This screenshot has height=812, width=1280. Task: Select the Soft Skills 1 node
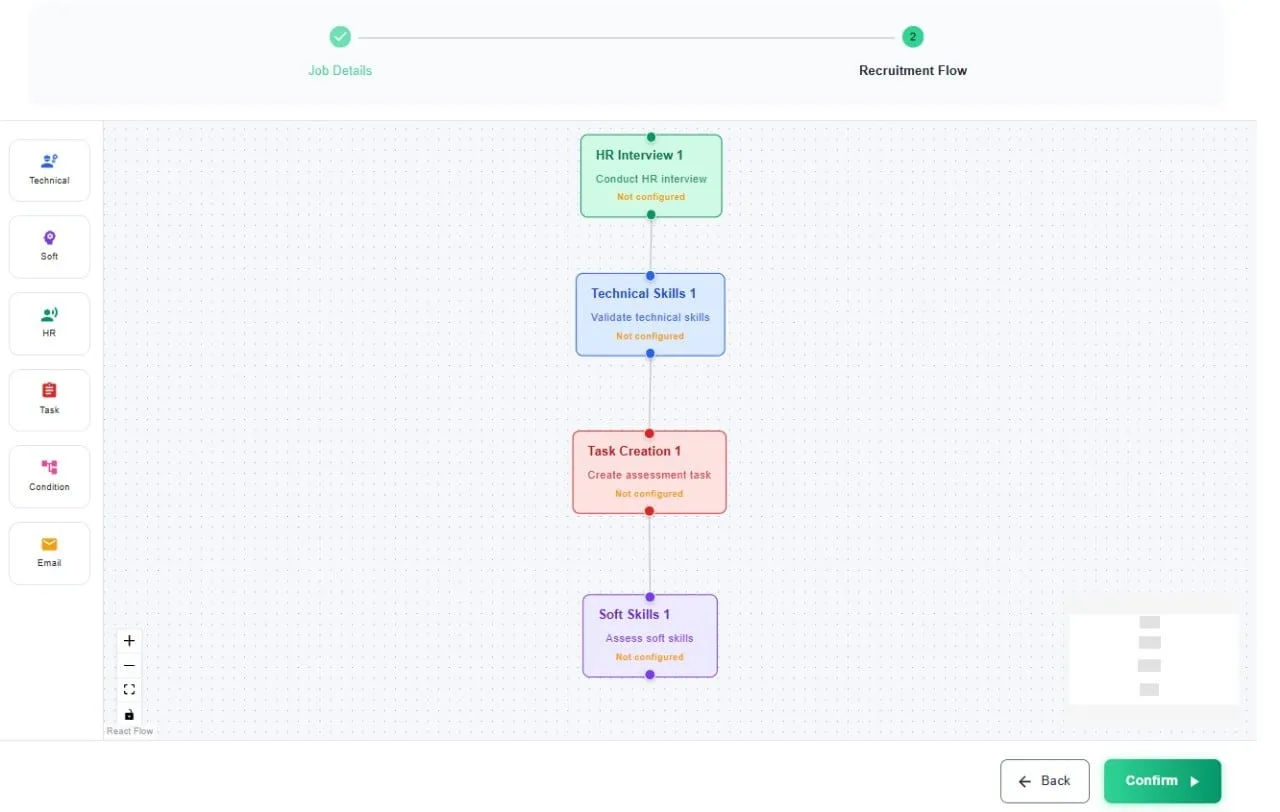(x=650, y=636)
